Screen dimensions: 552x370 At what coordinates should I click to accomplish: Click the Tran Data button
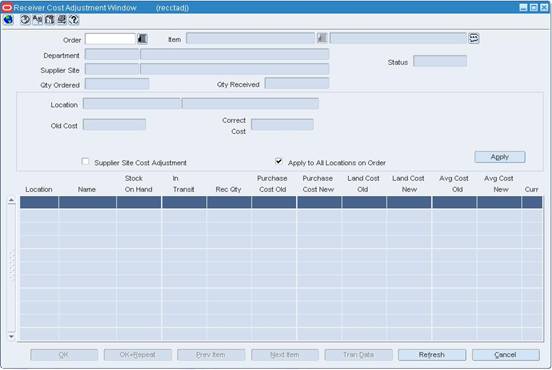pyautogui.click(x=358, y=355)
